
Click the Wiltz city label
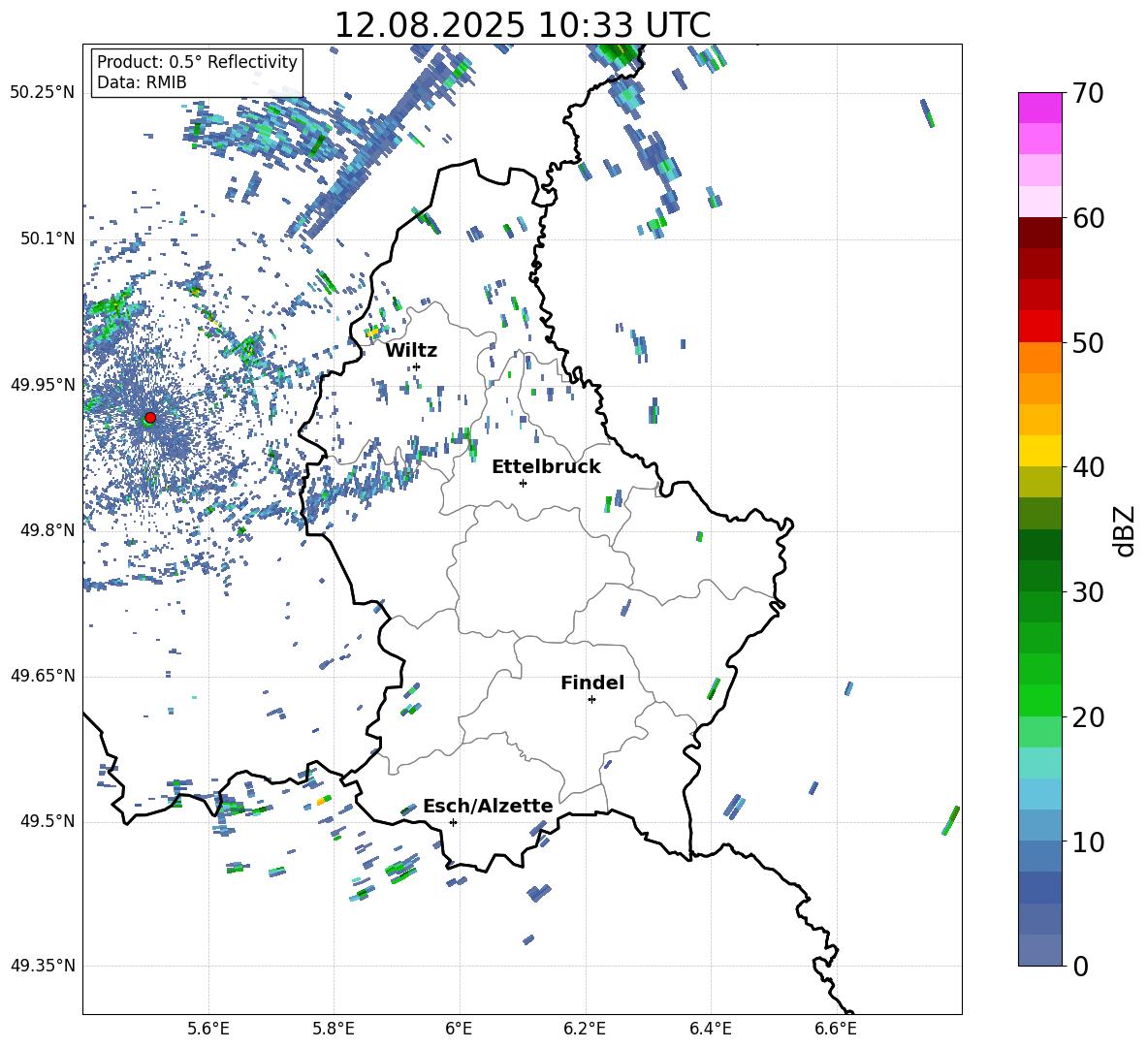411,351
